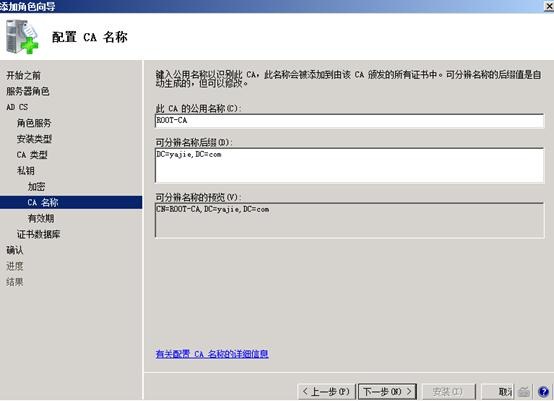Click the description text starting with 键入公用名称
The image size is (554, 401).
[348, 79]
